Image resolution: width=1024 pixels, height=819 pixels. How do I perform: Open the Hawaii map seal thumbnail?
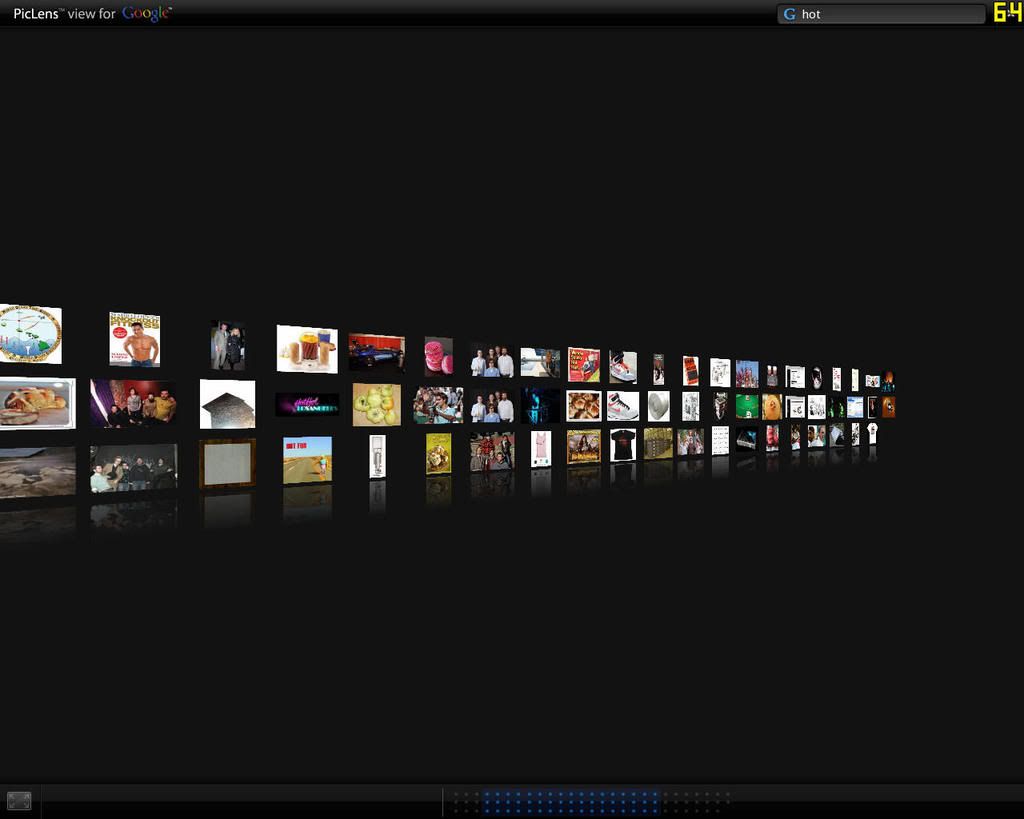[x=30, y=334]
